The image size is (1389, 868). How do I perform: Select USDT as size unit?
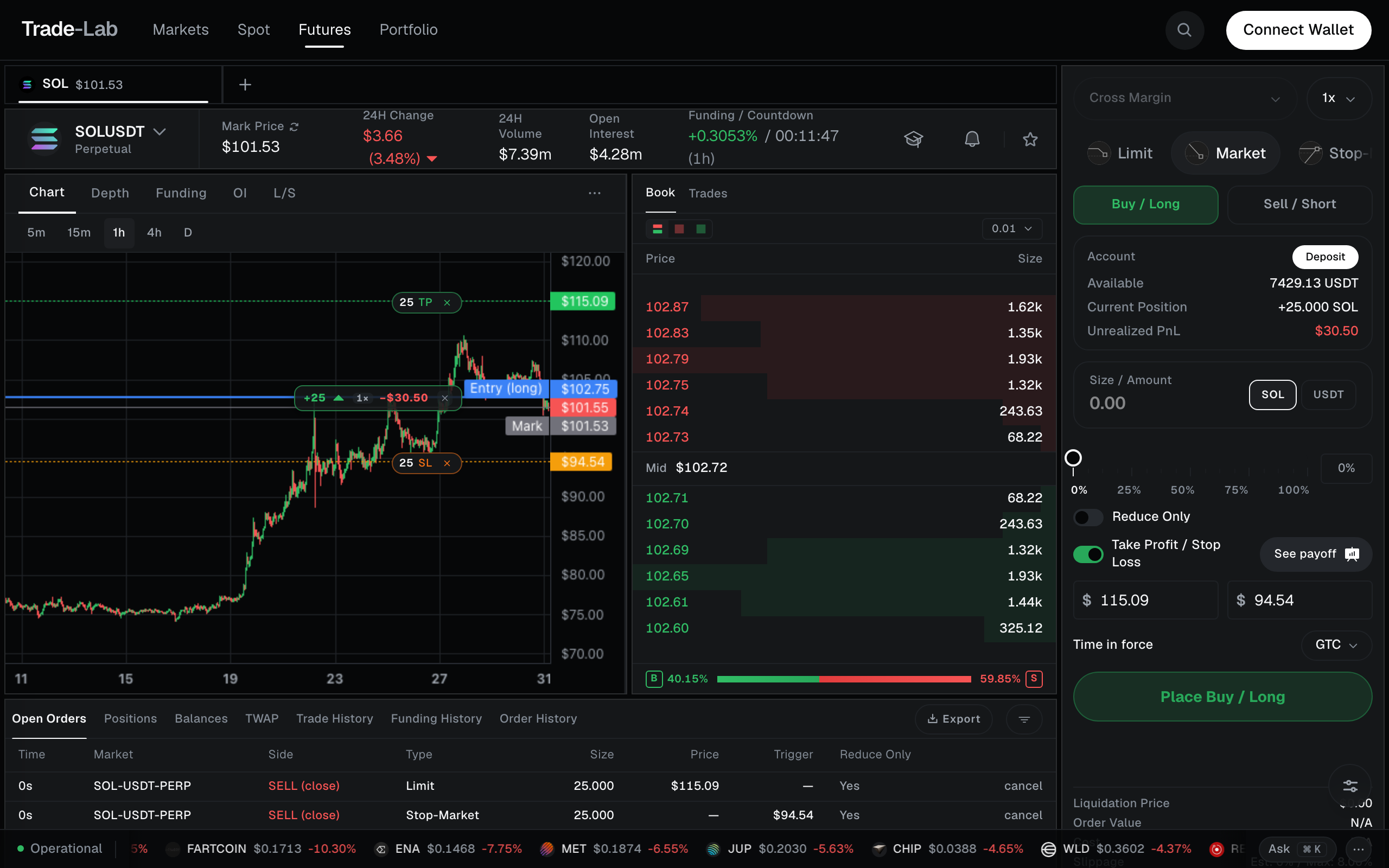[x=1328, y=394]
